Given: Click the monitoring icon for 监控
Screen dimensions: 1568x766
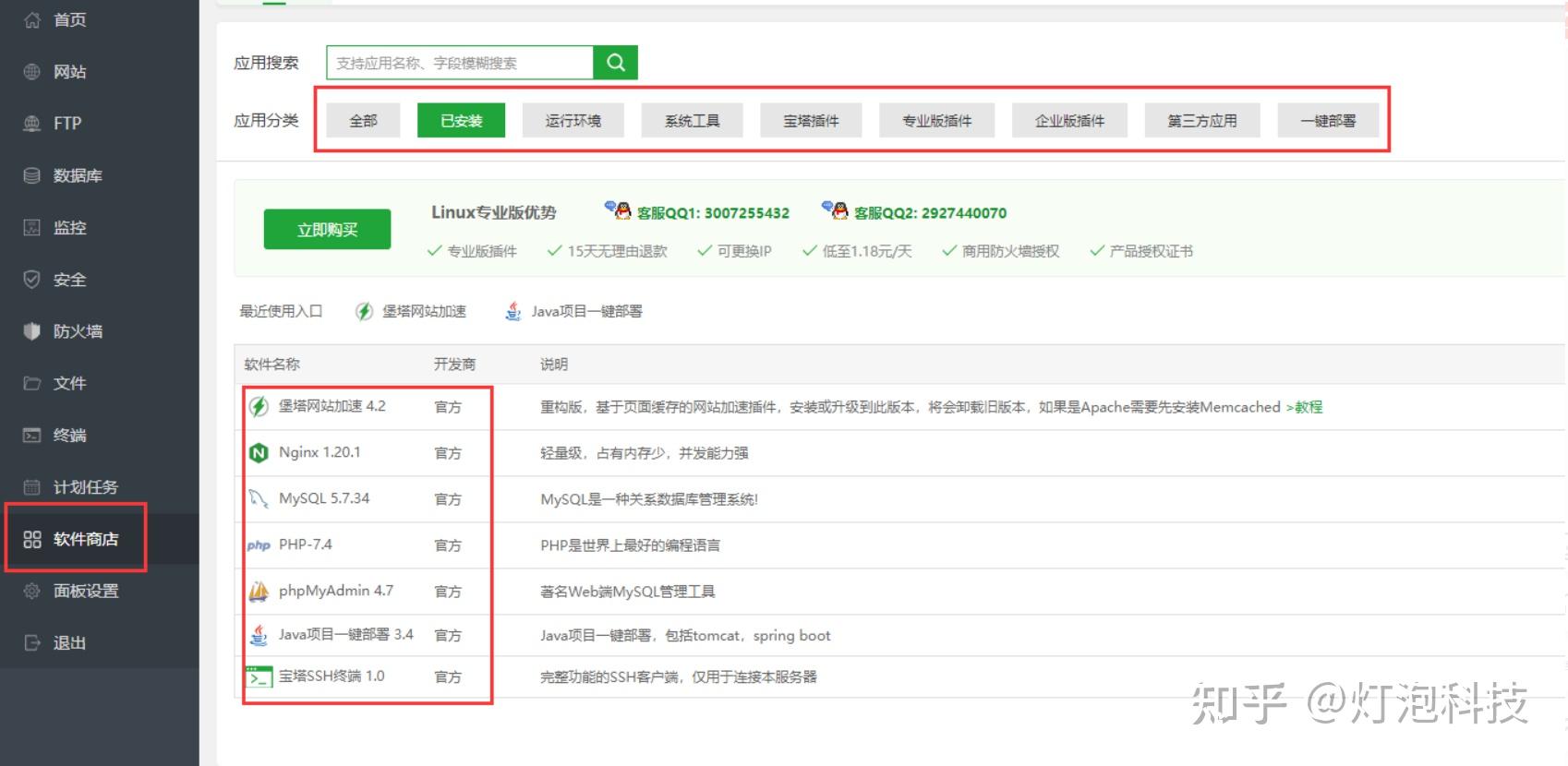Looking at the screenshot, I should click(x=32, y=227).
